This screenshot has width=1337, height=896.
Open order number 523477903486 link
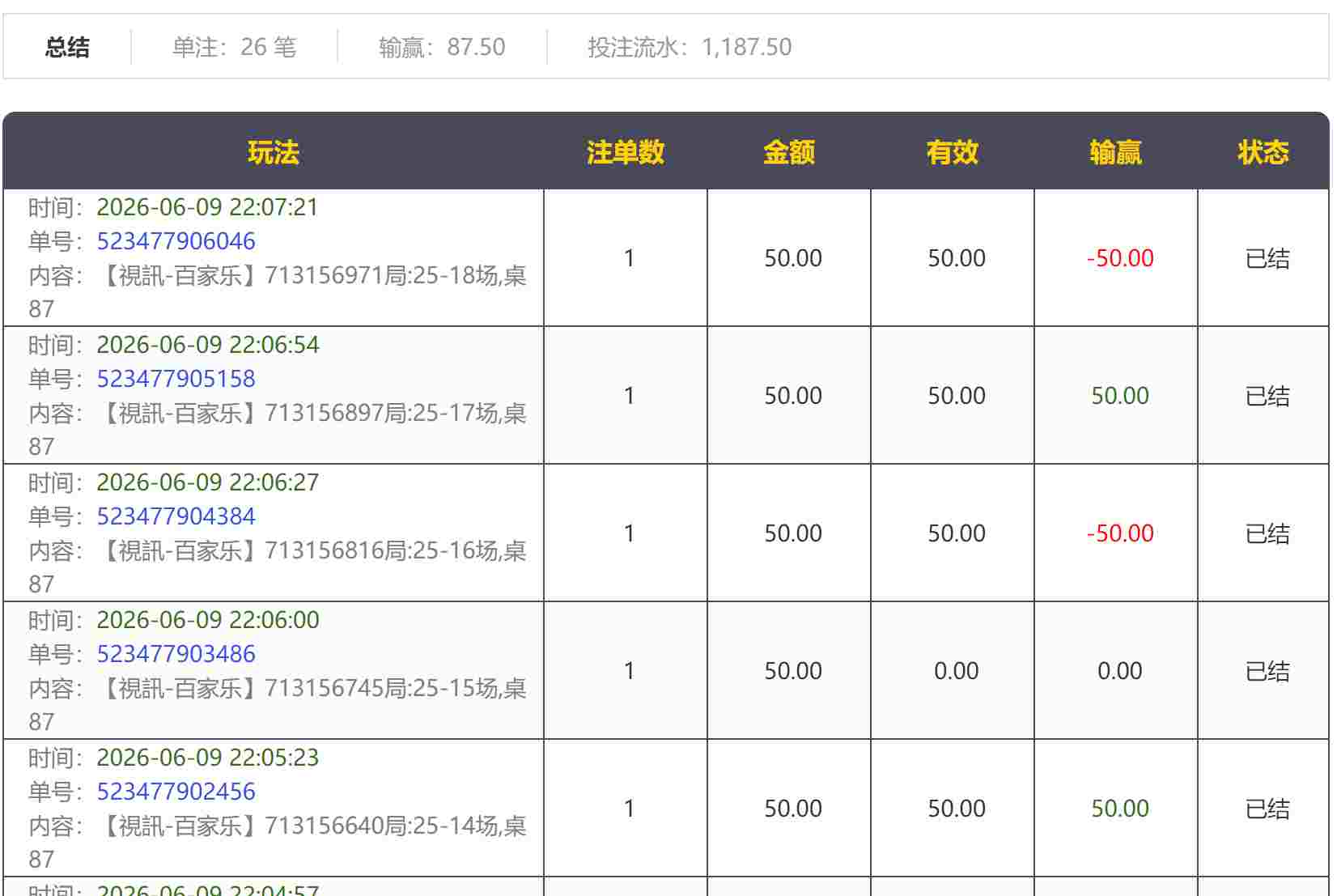(176, 654)
